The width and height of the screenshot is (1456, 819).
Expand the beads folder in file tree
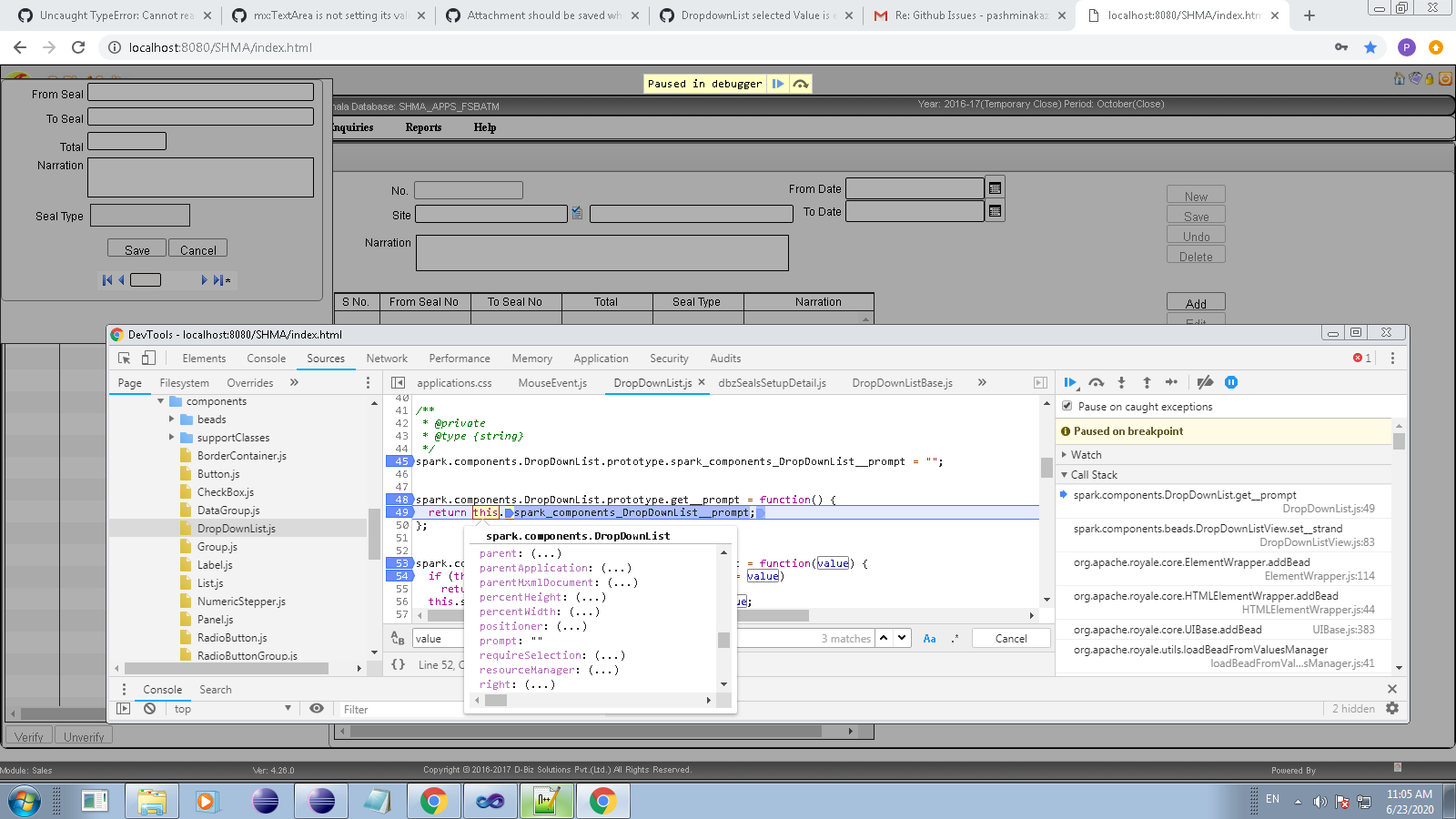tap(172, 420)
